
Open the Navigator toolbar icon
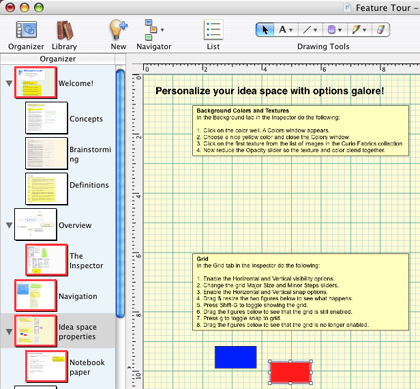tap(150, 30)
